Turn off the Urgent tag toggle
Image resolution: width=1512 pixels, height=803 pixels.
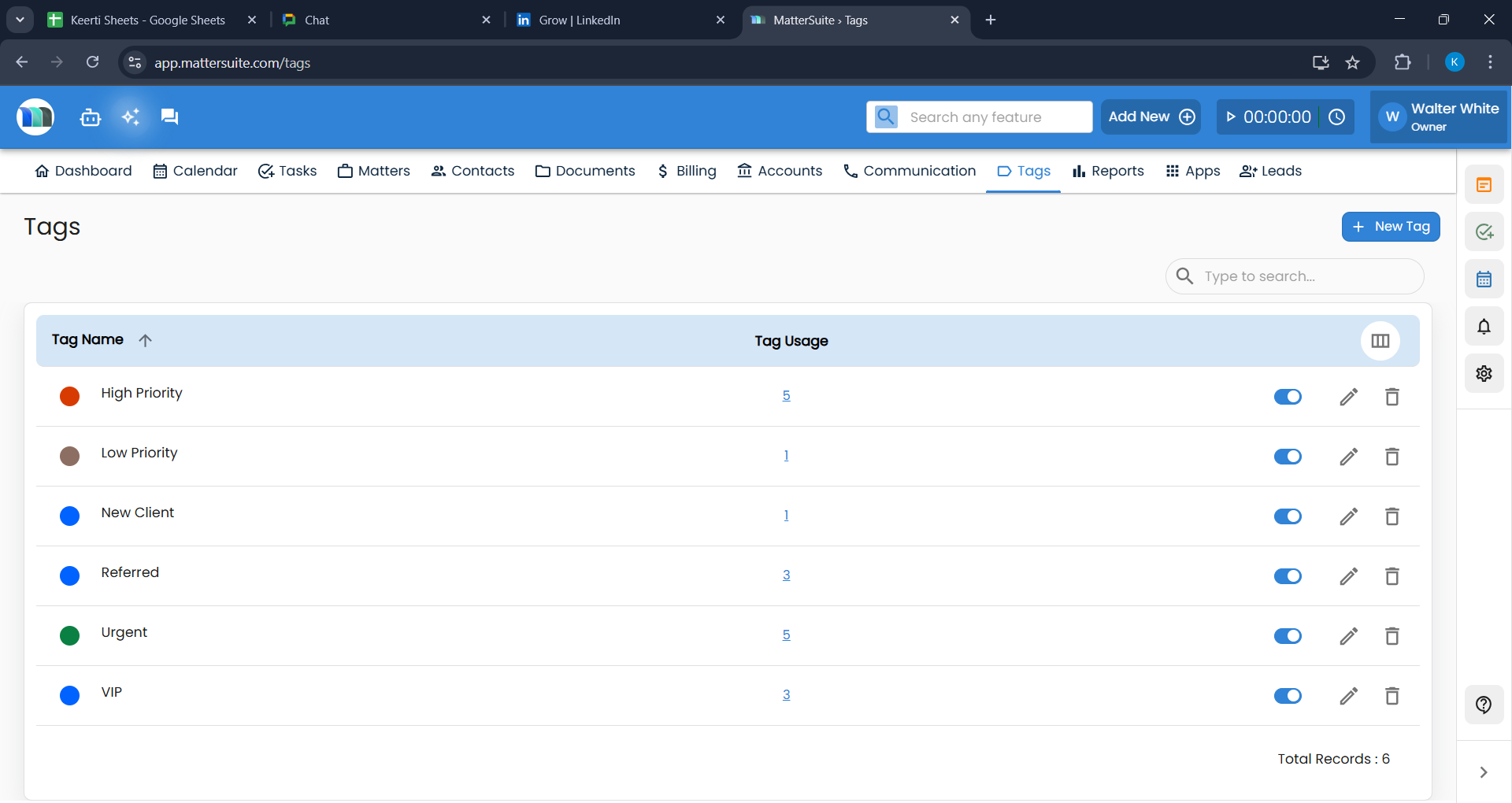pyautogui.click(x=1288, y=636)
